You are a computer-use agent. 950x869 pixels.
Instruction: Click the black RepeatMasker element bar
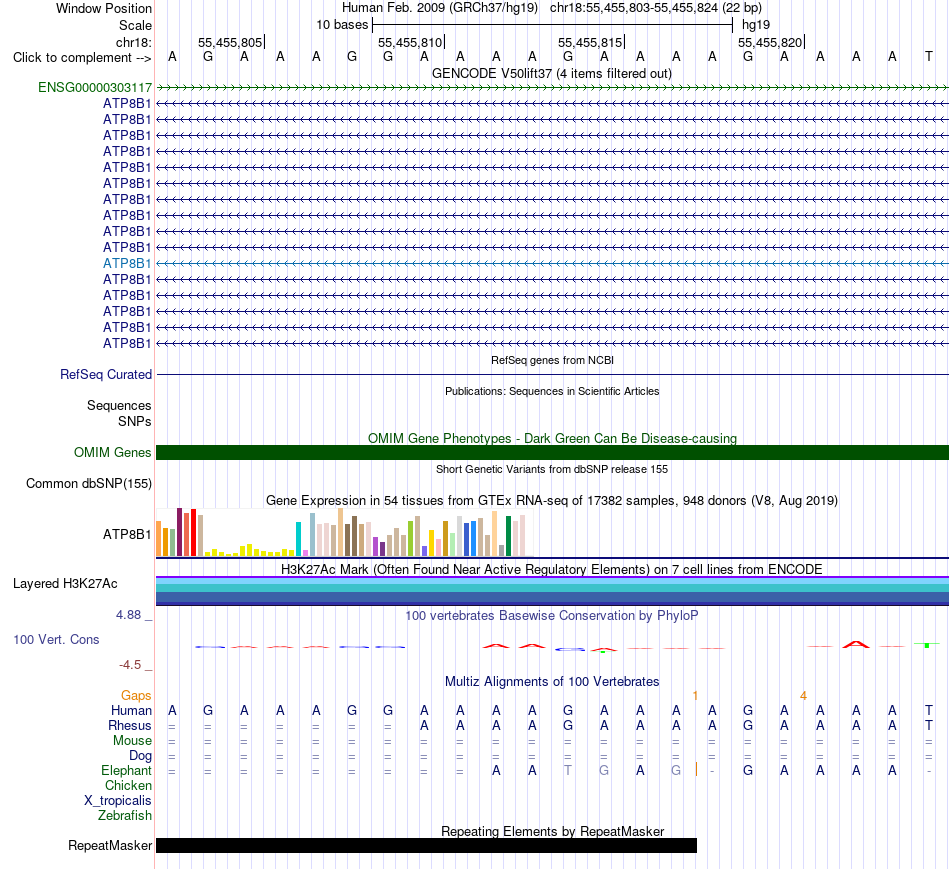(427, 845)
